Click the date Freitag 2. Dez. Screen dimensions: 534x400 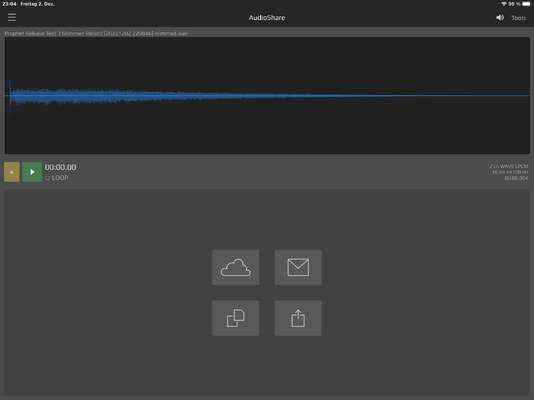pos(37,4)
